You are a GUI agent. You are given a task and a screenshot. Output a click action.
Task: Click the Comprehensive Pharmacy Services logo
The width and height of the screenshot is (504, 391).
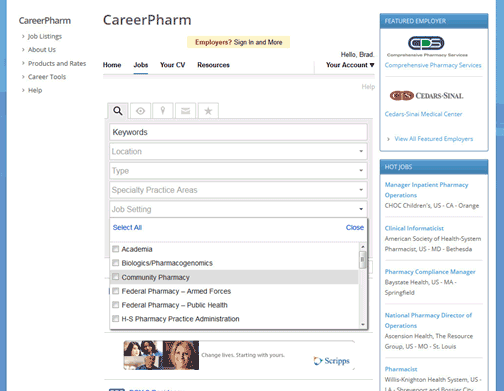(x=427, y=46)
